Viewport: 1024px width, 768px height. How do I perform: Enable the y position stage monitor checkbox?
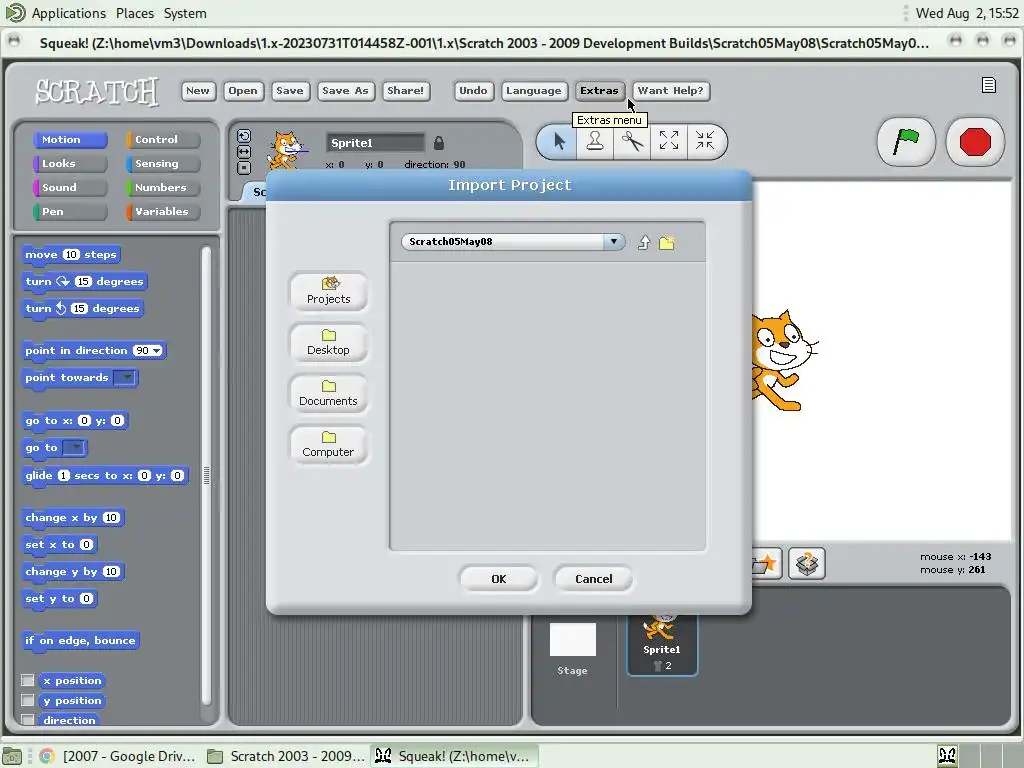(x=27, y=700)
